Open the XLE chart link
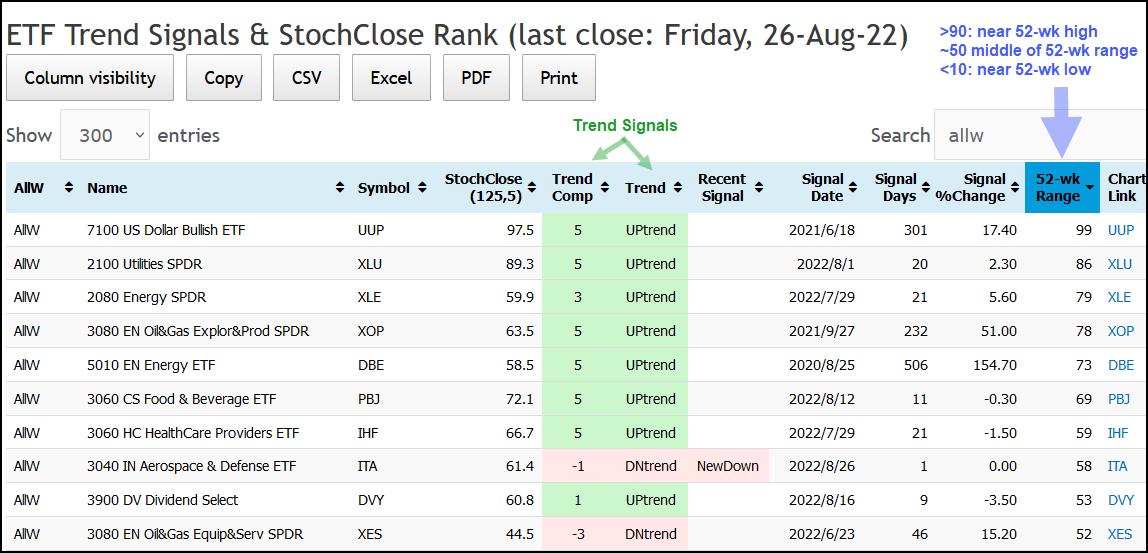 pyautogui.click(x=1120, y=297)
